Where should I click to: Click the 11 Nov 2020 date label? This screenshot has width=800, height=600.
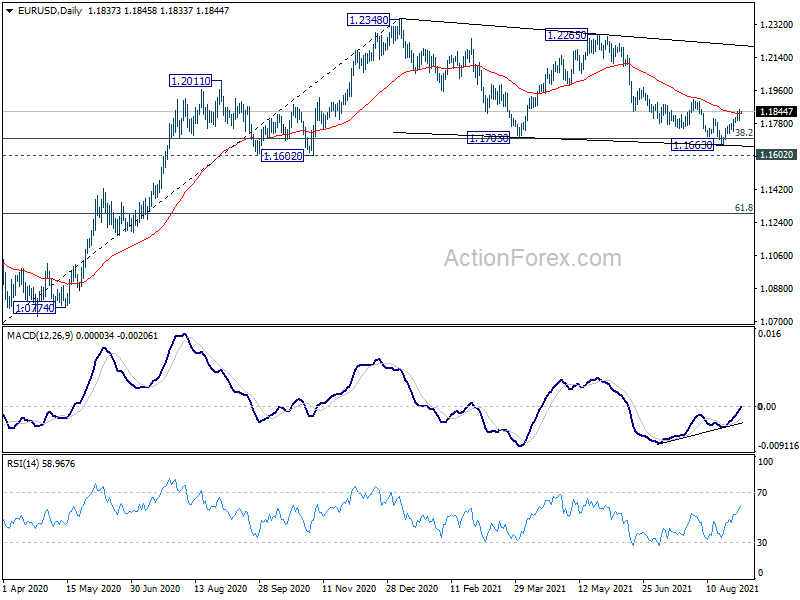[349, 588]
